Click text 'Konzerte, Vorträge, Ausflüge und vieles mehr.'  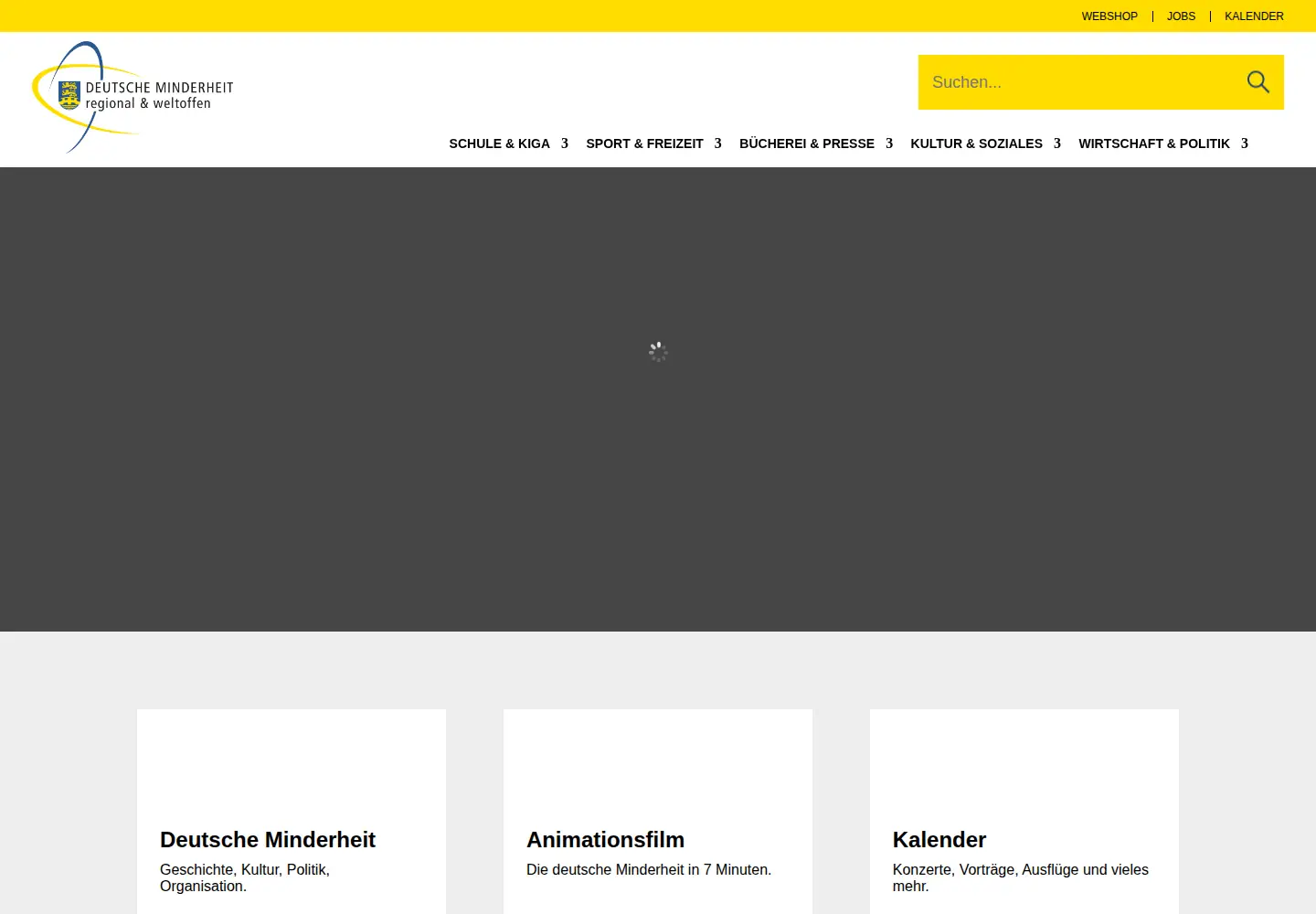pos(1021,877)
